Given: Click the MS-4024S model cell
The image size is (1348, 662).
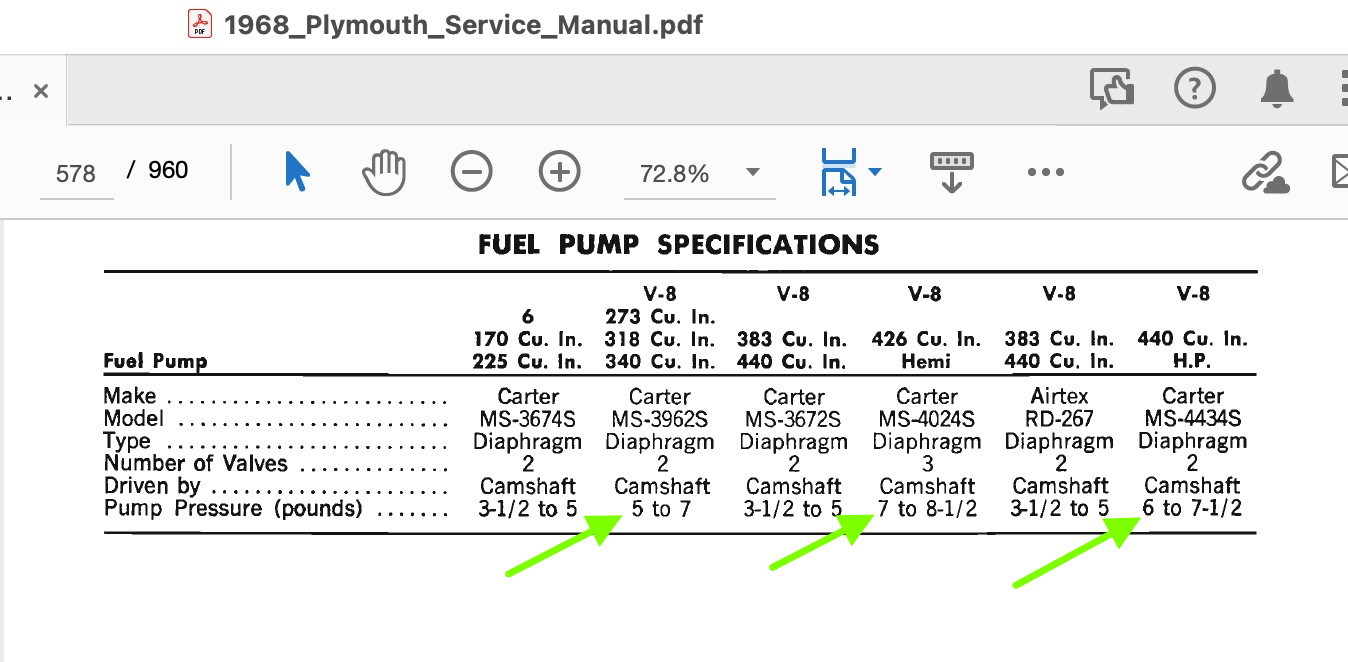Looking at the screenshot, I should (927, 419).
